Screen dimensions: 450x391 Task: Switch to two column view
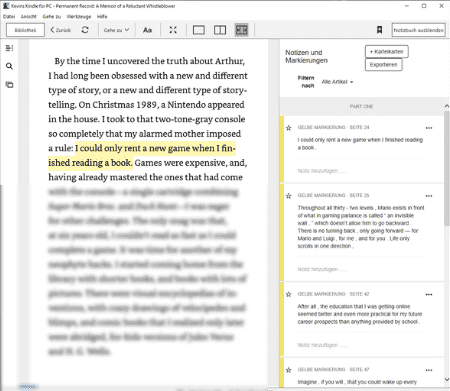click(220, 30)
